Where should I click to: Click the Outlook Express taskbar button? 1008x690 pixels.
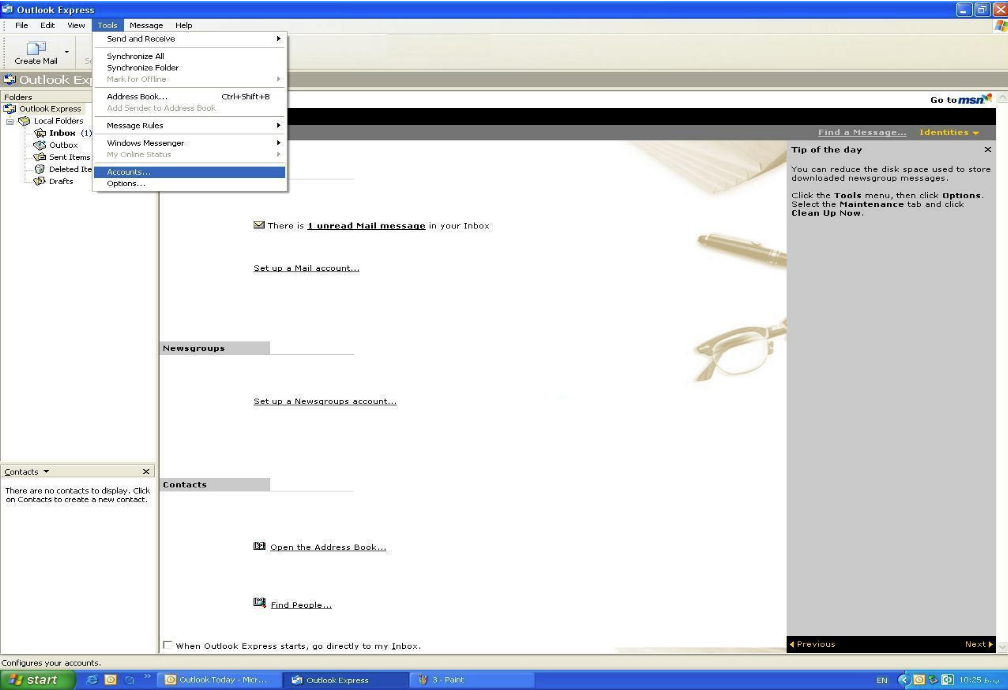point(346,680)
